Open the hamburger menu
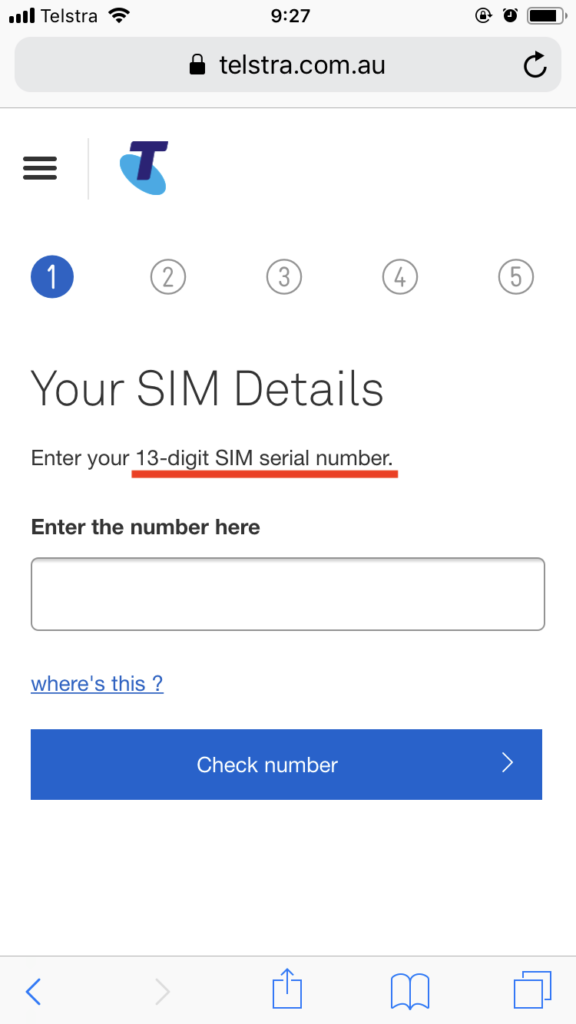576x1024 pixels. click(x=40, y=168)
